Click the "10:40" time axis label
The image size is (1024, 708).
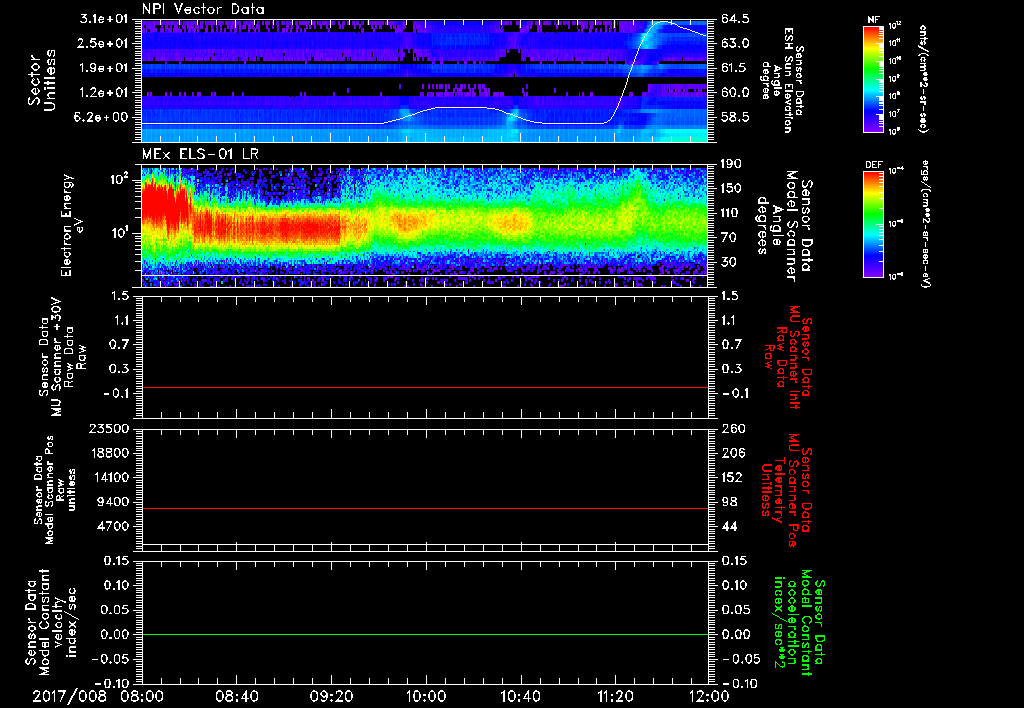520,696
